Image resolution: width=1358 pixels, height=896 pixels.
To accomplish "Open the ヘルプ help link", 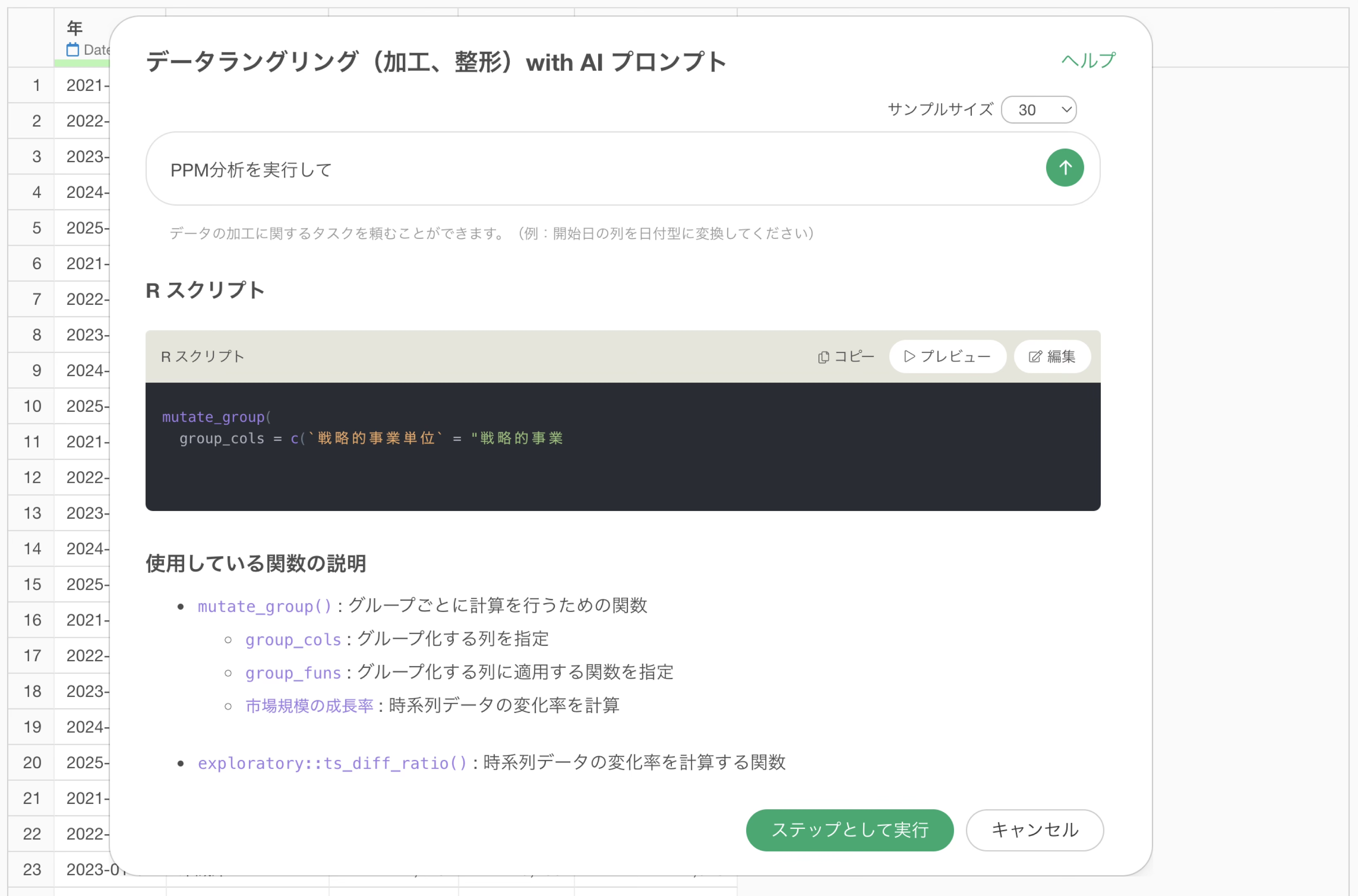I will 1088,61.
